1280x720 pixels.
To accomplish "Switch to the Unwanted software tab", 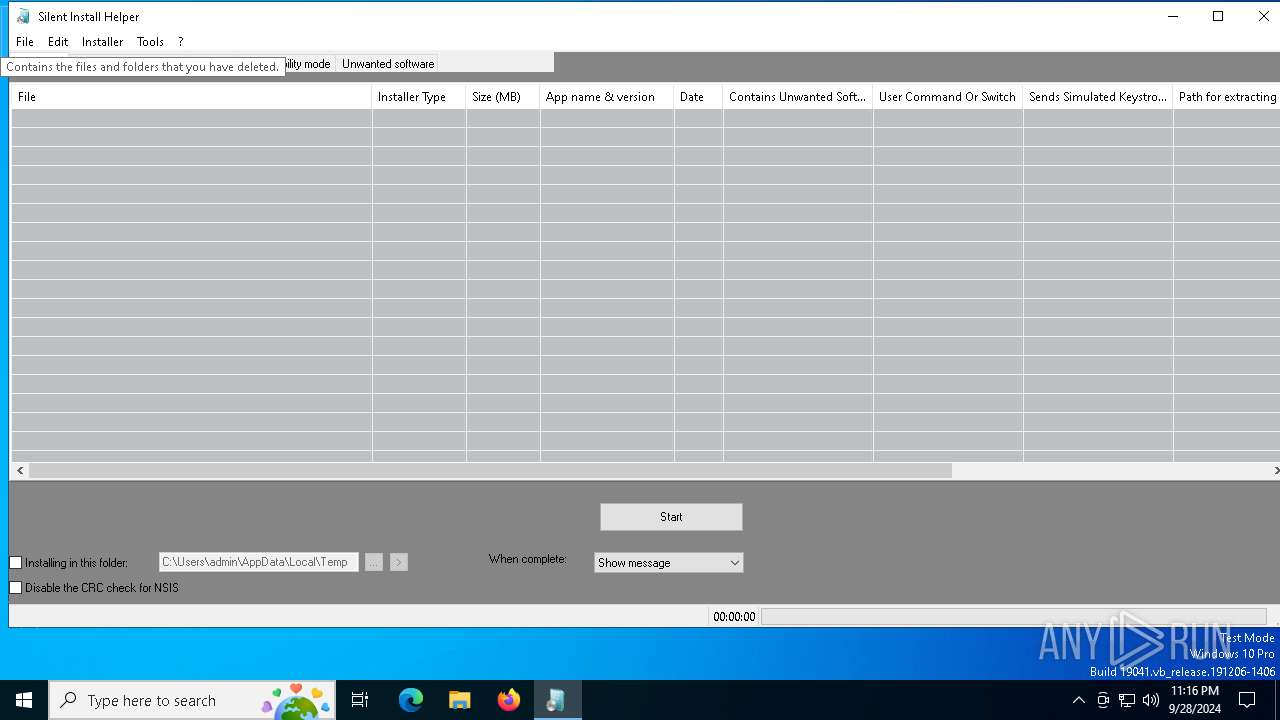I will [x=388, y=64].
